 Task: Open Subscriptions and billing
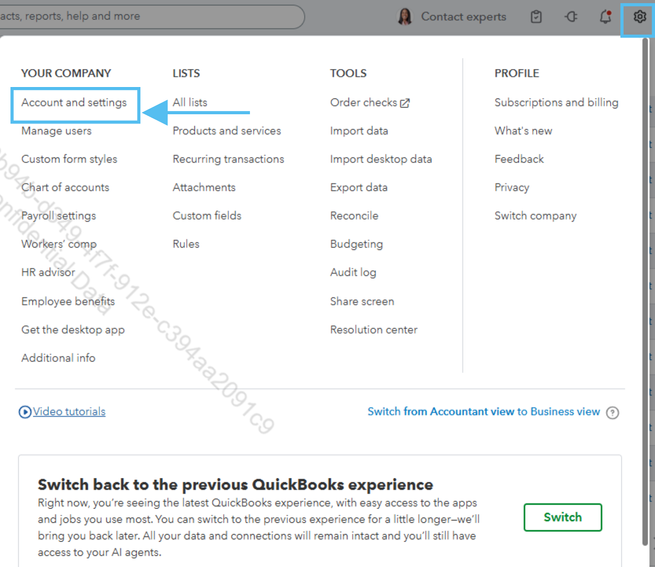pyautogui.click(x=556, y=103)
